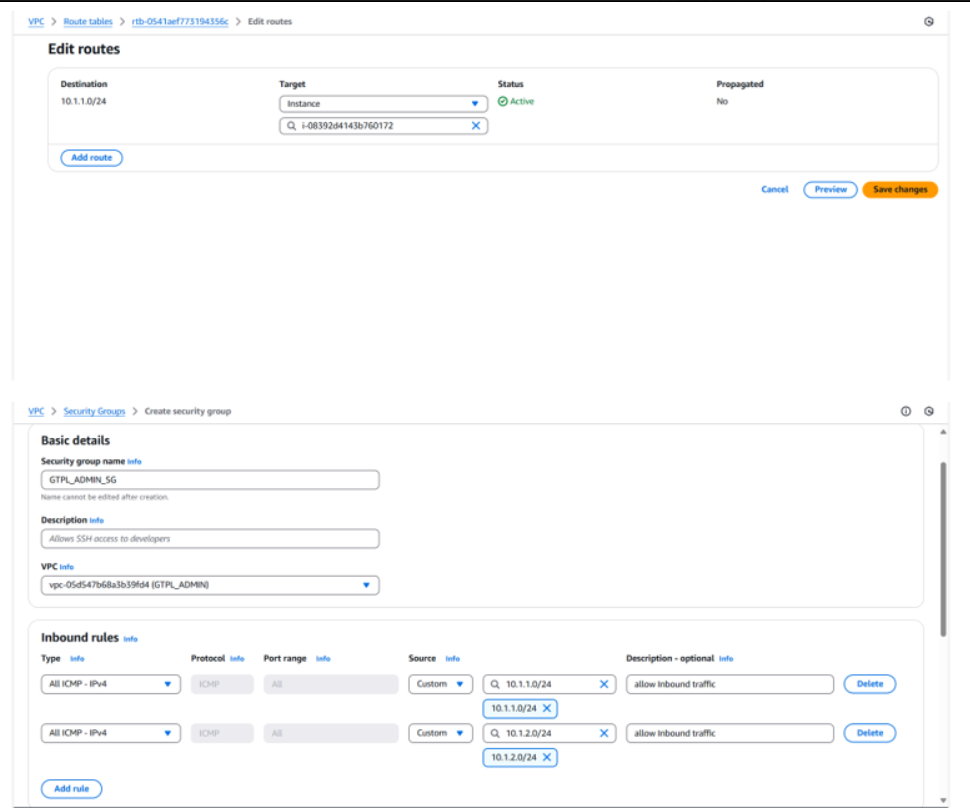This screenshot has width=970, height=808.
Task: Click the vertical scrollbar of the security group form
Action: point(945,550)
